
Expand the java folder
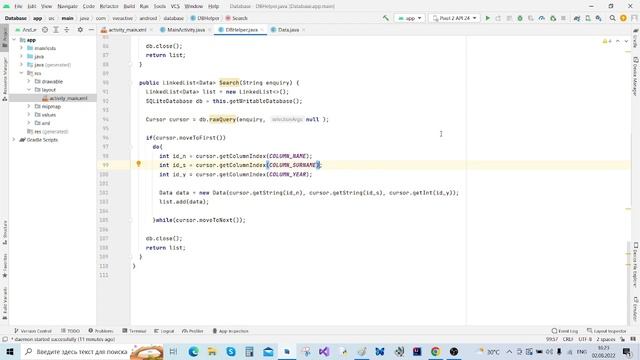(x=22, y=56)
